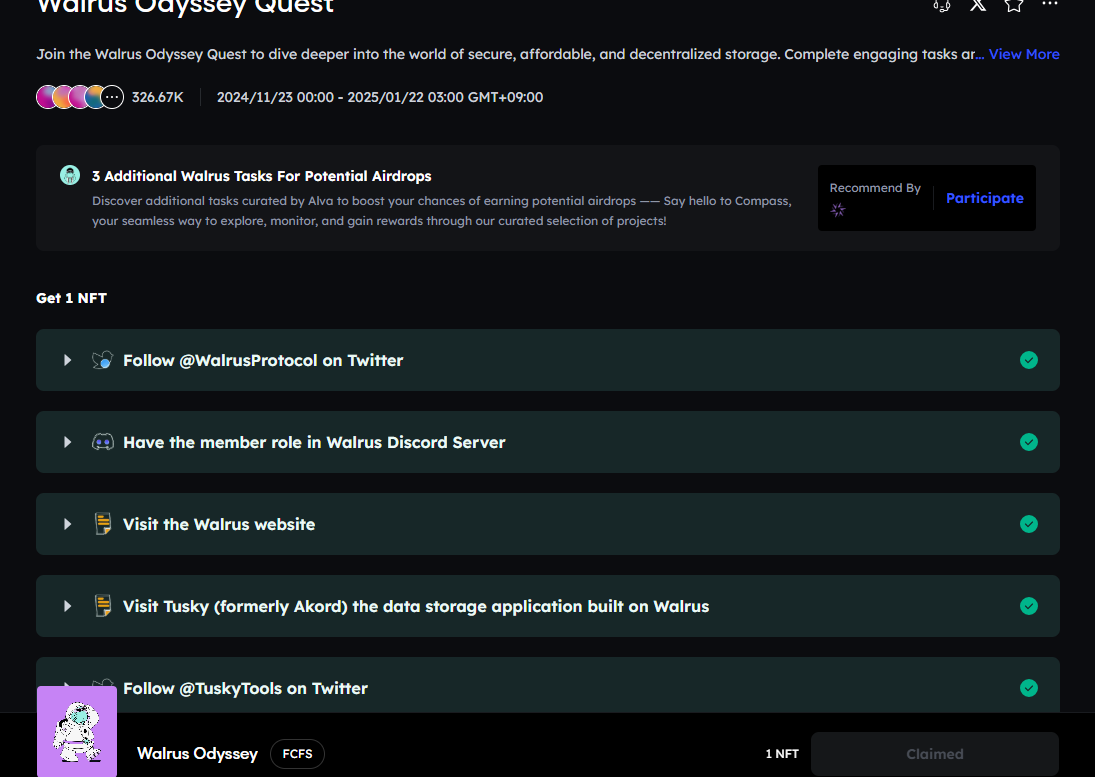
Task: Click the Recommend By label
Action: click(x=875, y=188)
